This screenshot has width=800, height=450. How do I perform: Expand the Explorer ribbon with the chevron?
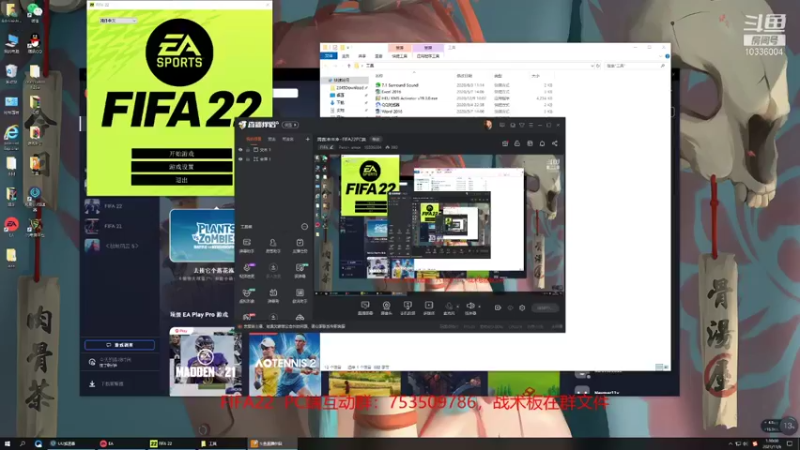pos(660,56)
